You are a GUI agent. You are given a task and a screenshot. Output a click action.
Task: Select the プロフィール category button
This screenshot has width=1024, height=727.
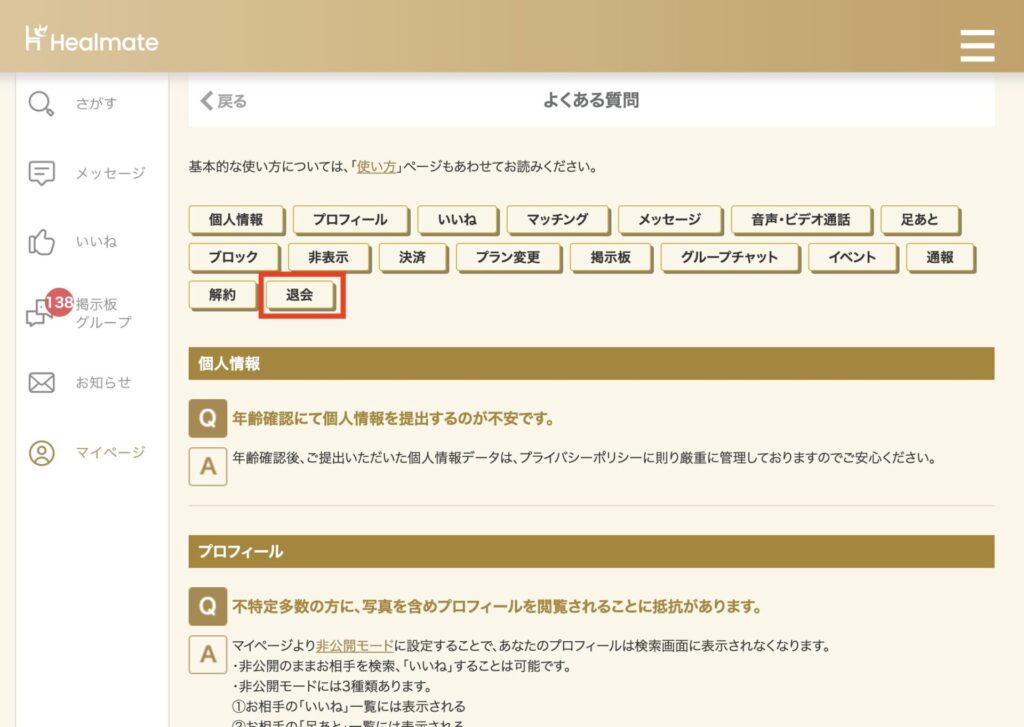351,220
